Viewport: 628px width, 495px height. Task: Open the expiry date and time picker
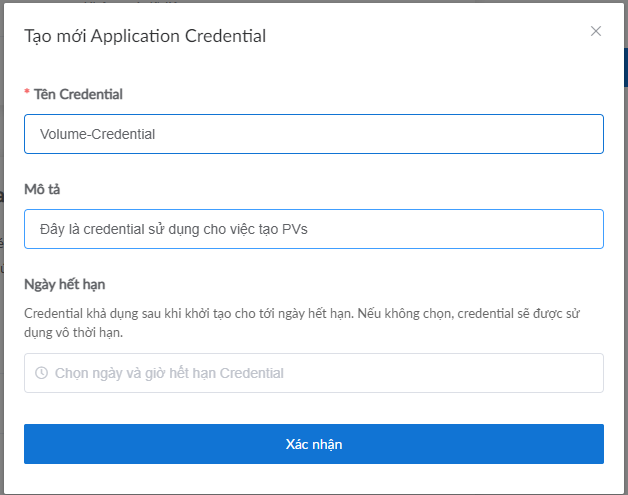313,373
